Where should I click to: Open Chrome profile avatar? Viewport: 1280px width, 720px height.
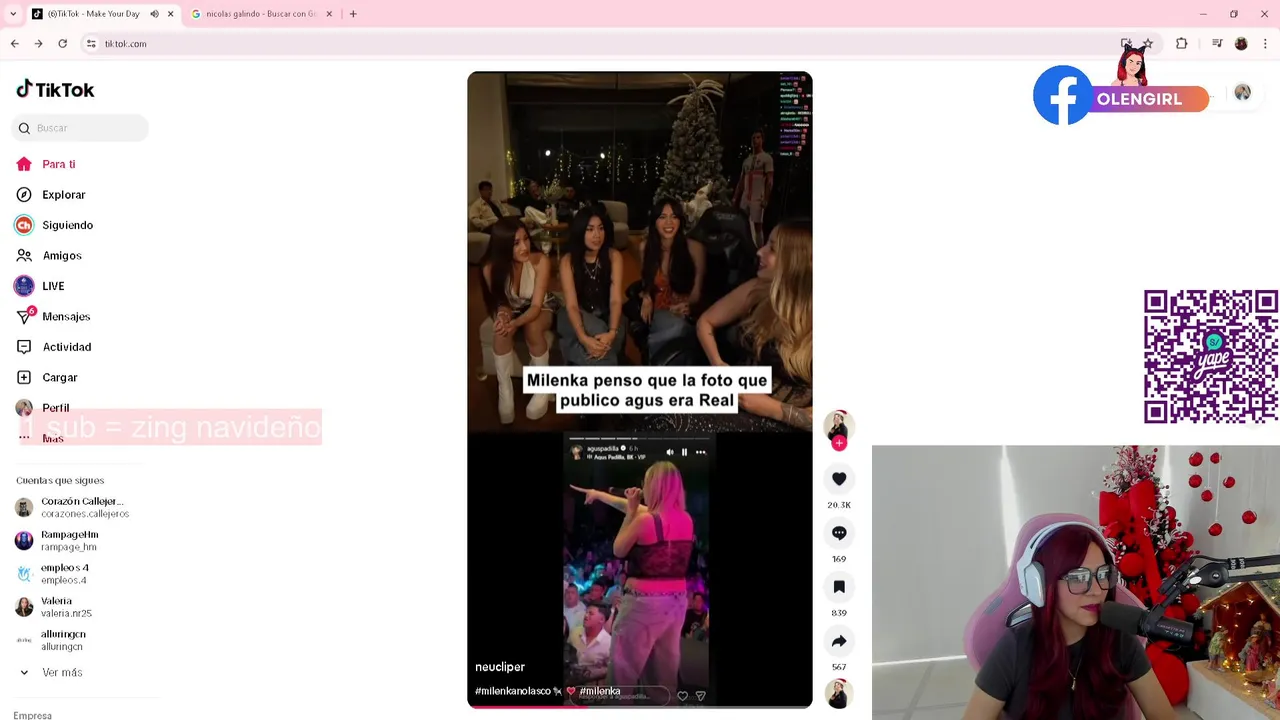click(1241, 44)
